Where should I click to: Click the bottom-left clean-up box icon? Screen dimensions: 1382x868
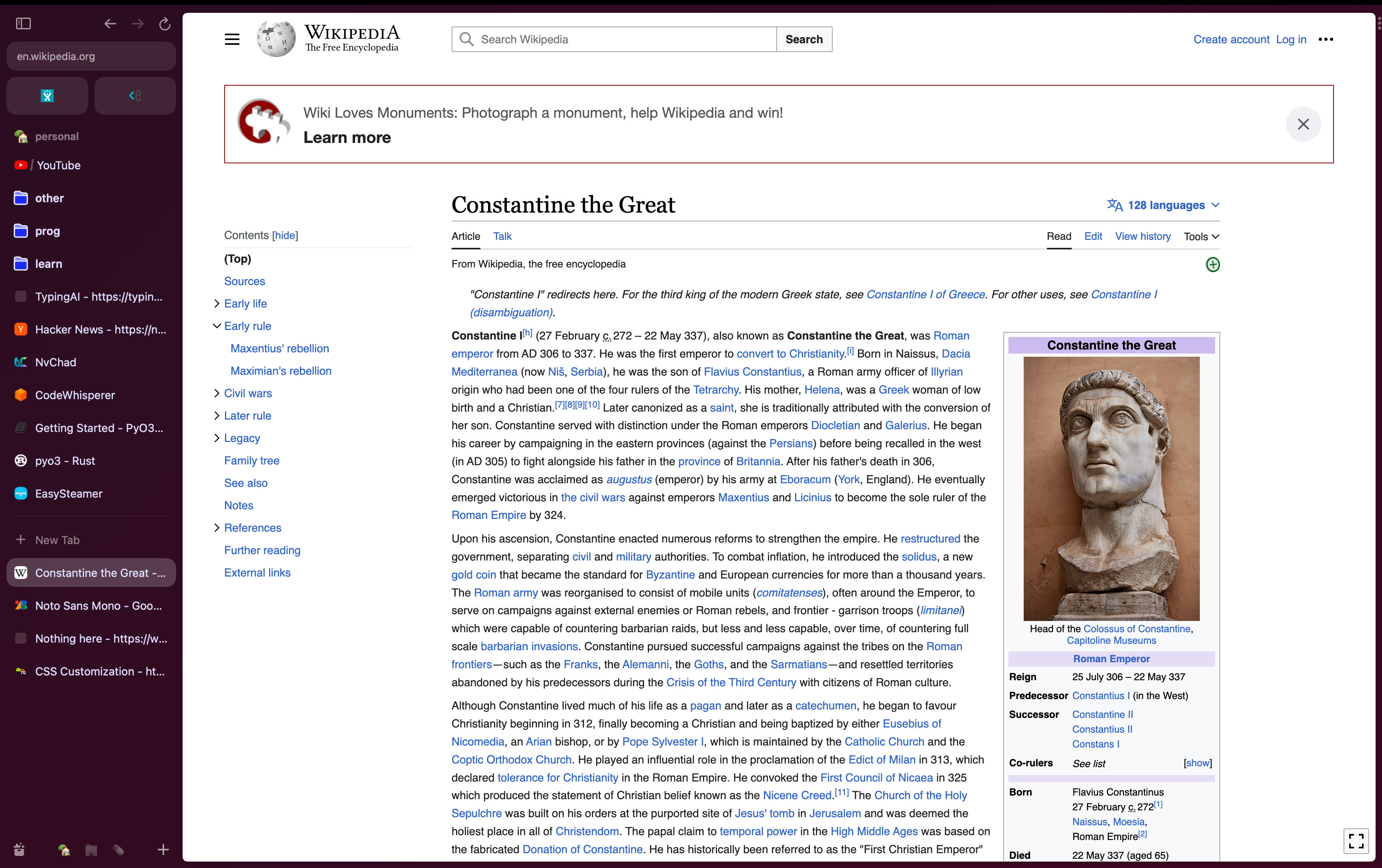[19, 850]
